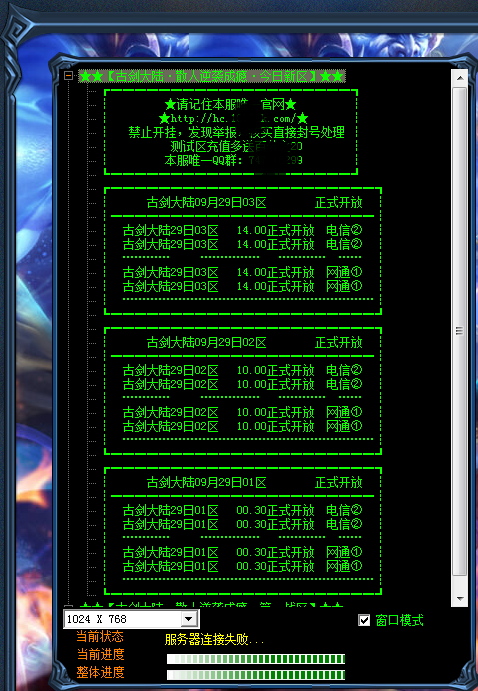Choose first 29日02区 10.00 网通① server
Screen dimensions: 478x691
(242, 412)
